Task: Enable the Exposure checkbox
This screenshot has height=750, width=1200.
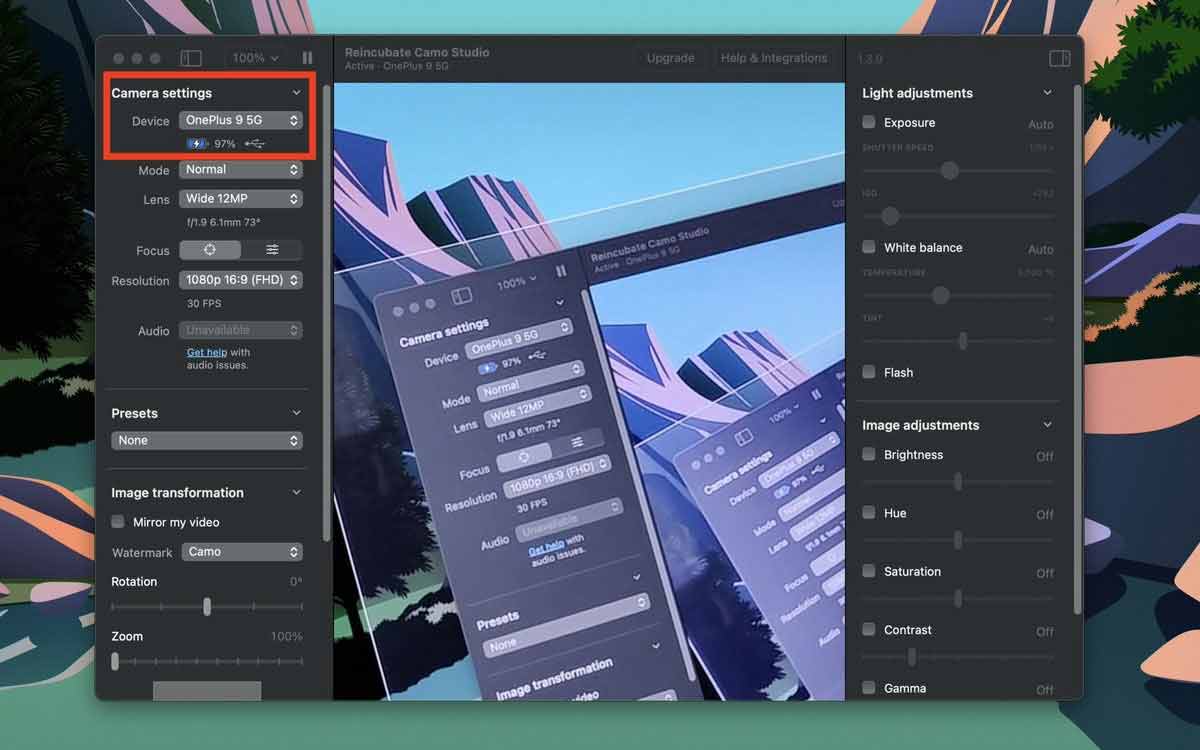Action: point(869,122)
